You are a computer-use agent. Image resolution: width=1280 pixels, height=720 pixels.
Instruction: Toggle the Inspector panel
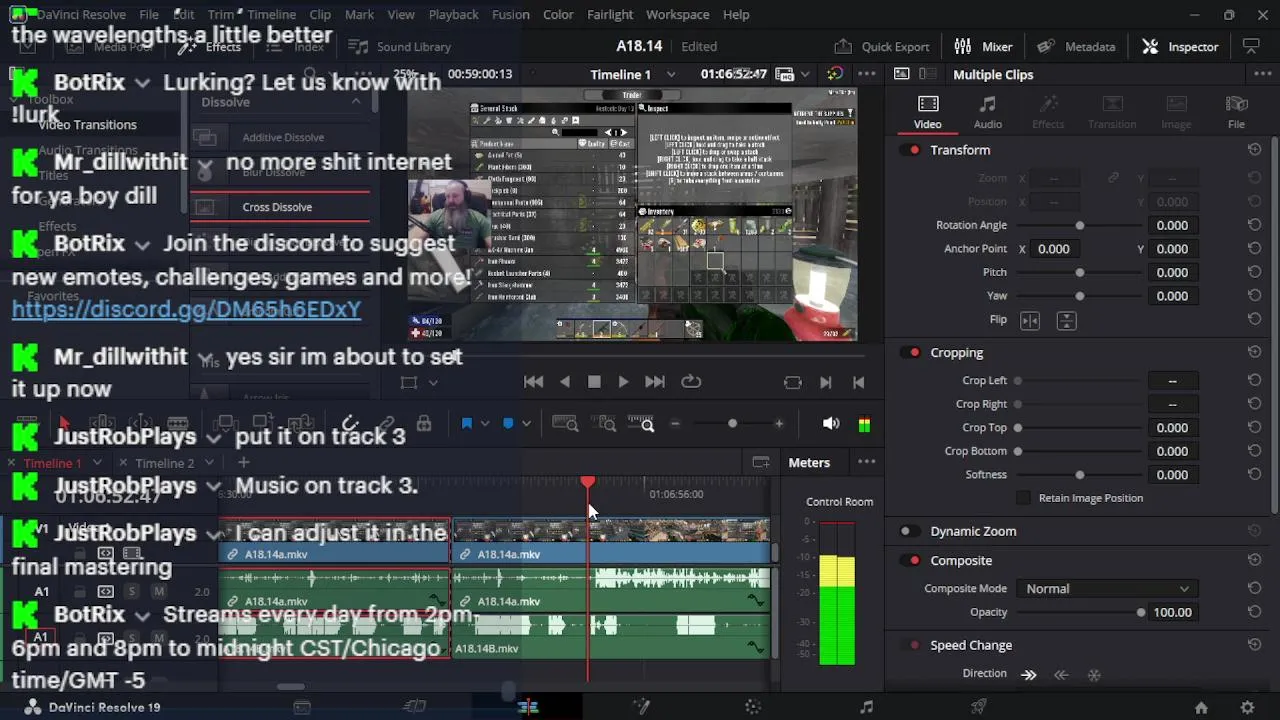click(1180, 46)
